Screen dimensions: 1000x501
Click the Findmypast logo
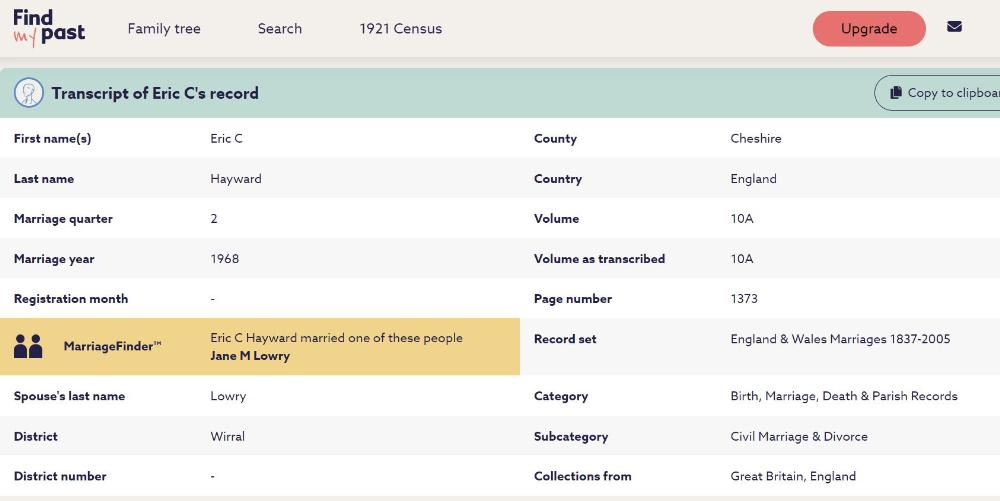(48, 28)
